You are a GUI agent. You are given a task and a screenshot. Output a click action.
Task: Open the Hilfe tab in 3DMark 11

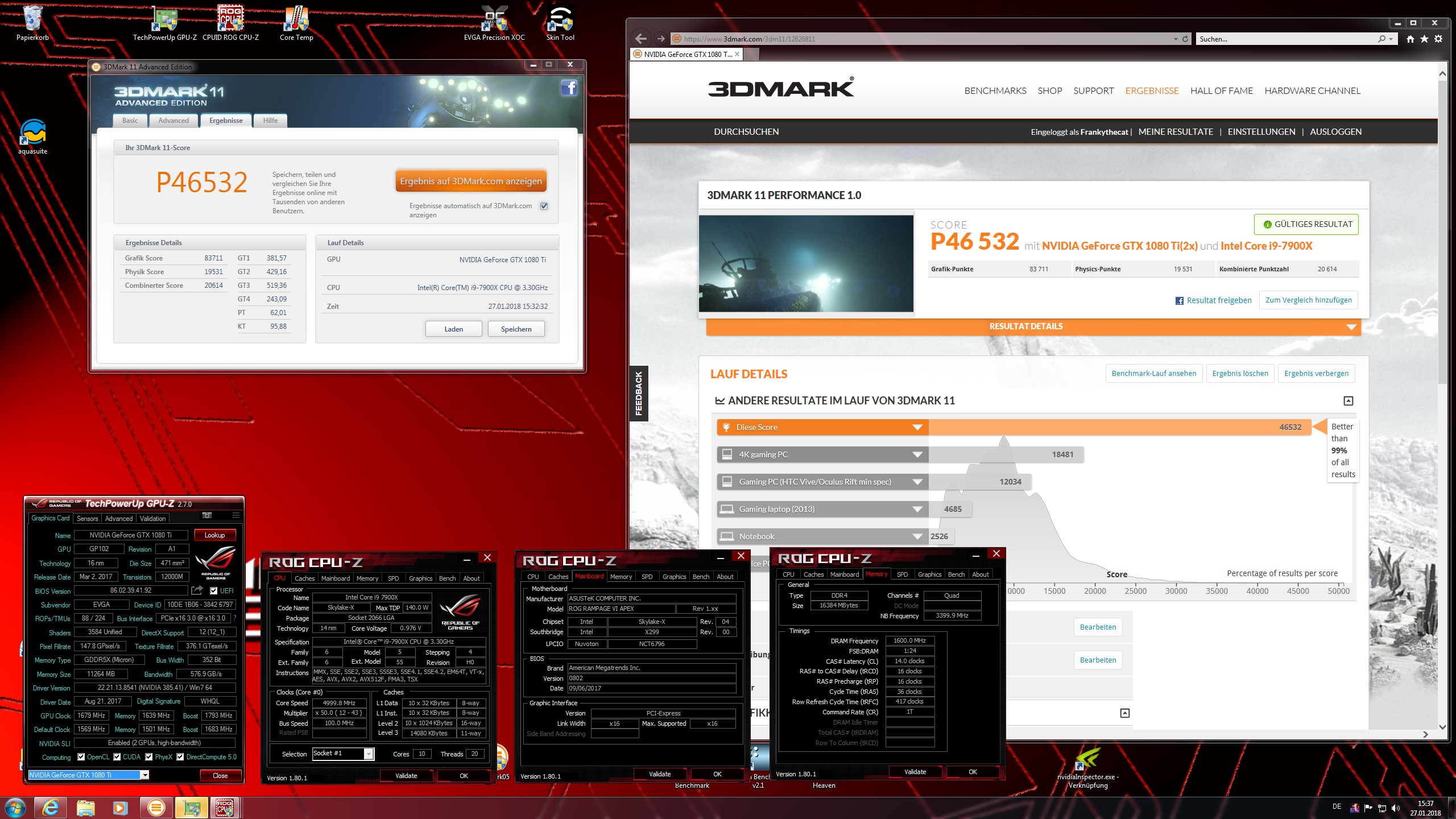click(x=270, y=121)
